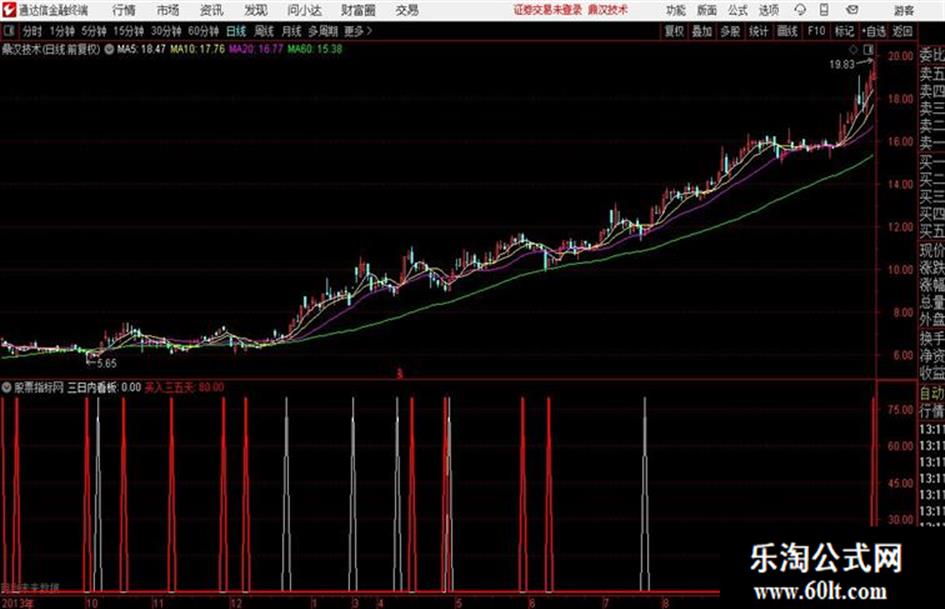Switch to the 分时 chart period
This screenshot has height=609, width=945.
(32, 31)
